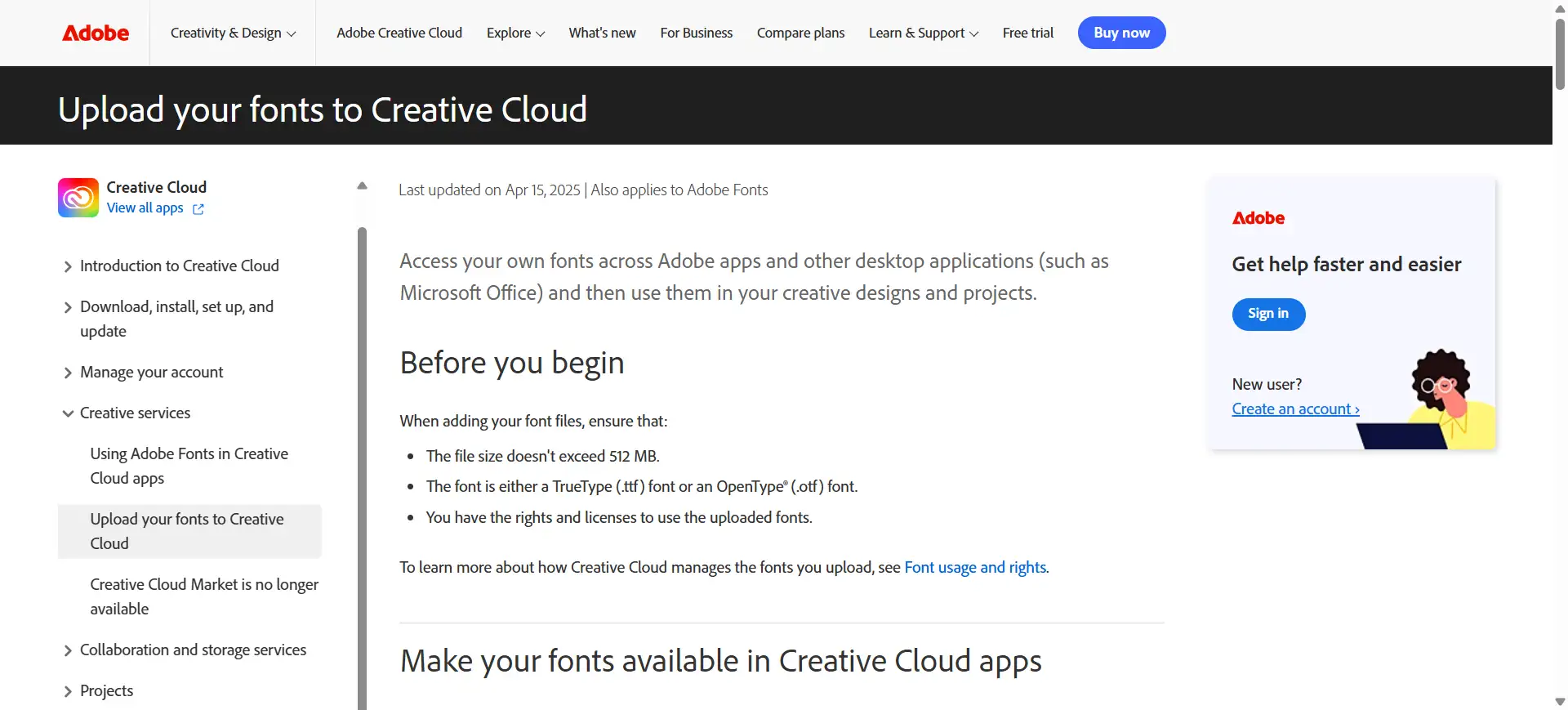Click 'Last updated on Apr 15, 2025' text

(x=489, y=190)
